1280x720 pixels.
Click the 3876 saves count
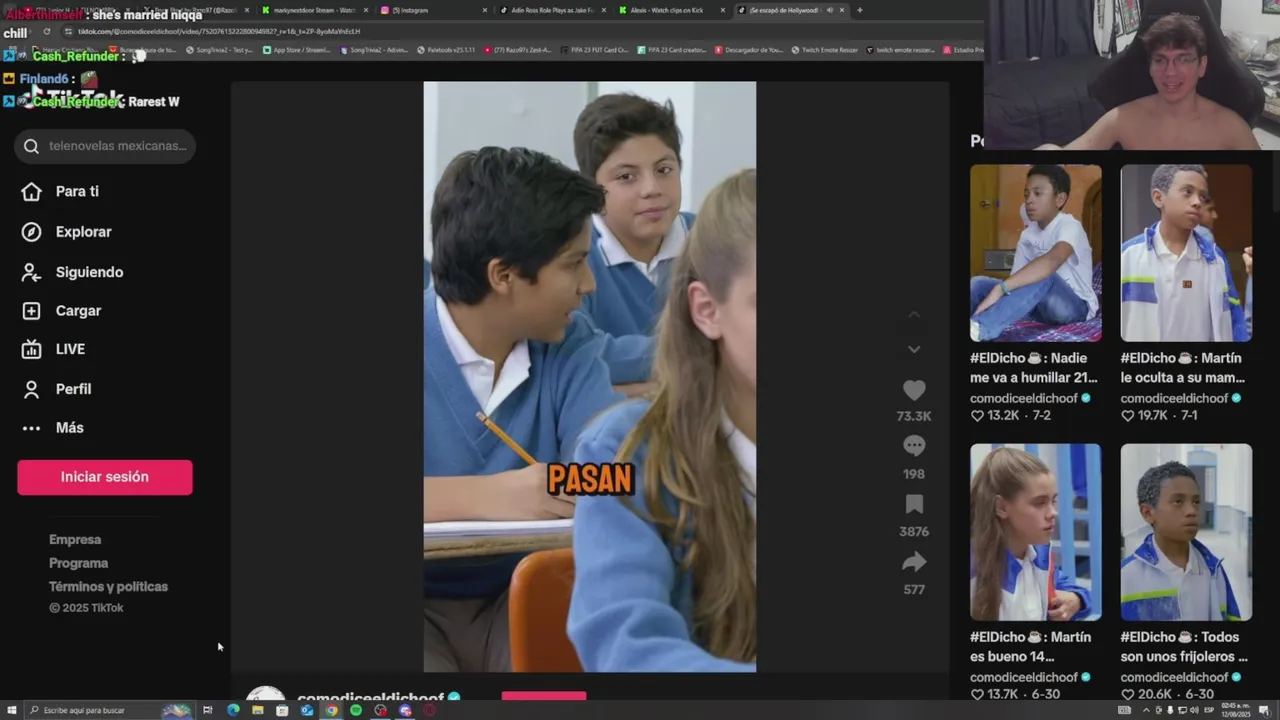(914, 532)
